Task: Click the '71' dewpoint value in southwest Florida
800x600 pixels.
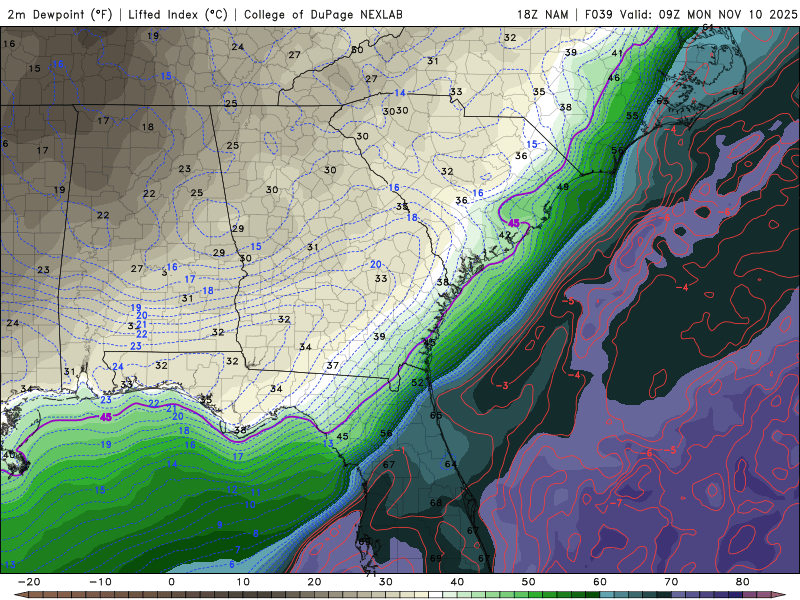Action: pos(371,573)
